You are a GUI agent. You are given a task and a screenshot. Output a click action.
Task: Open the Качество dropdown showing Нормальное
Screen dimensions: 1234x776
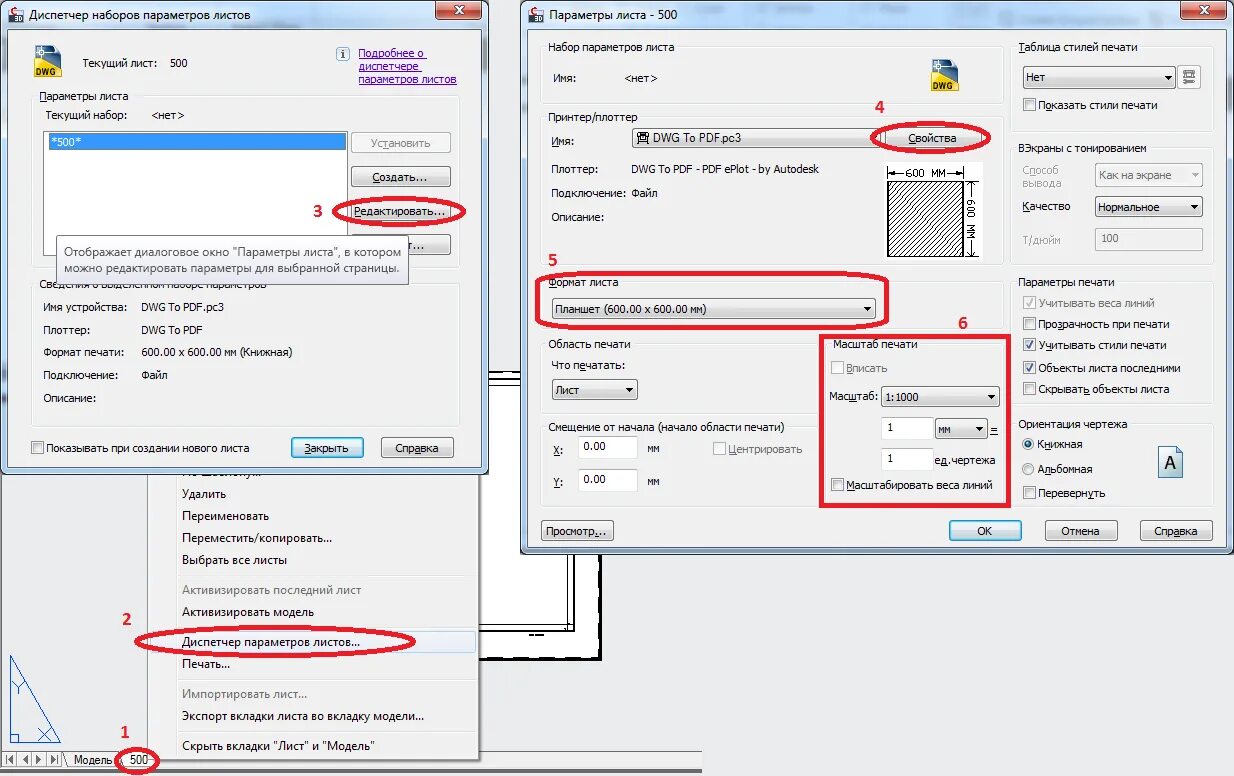coord(1148,207)
